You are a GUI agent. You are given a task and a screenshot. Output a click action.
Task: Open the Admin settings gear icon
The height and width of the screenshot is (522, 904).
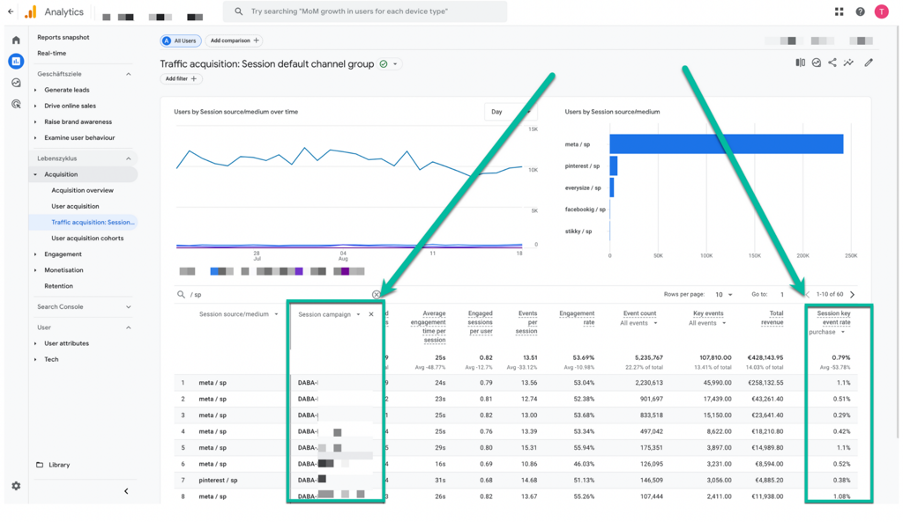click(16, 486)
